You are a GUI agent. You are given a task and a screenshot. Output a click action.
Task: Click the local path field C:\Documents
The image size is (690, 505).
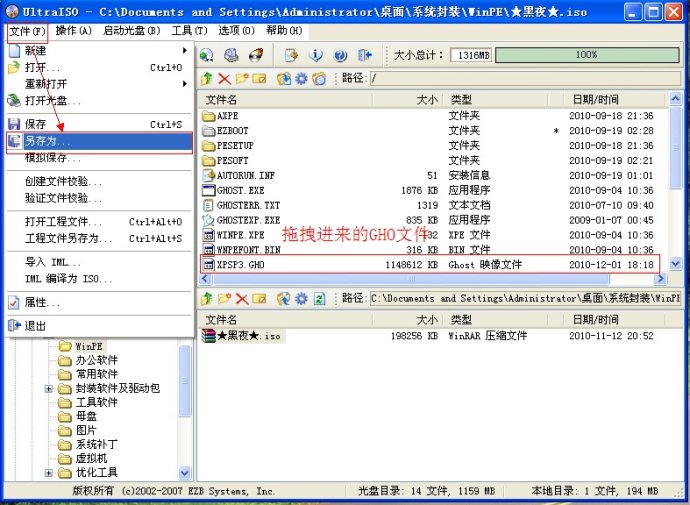(x=525, y=299)
